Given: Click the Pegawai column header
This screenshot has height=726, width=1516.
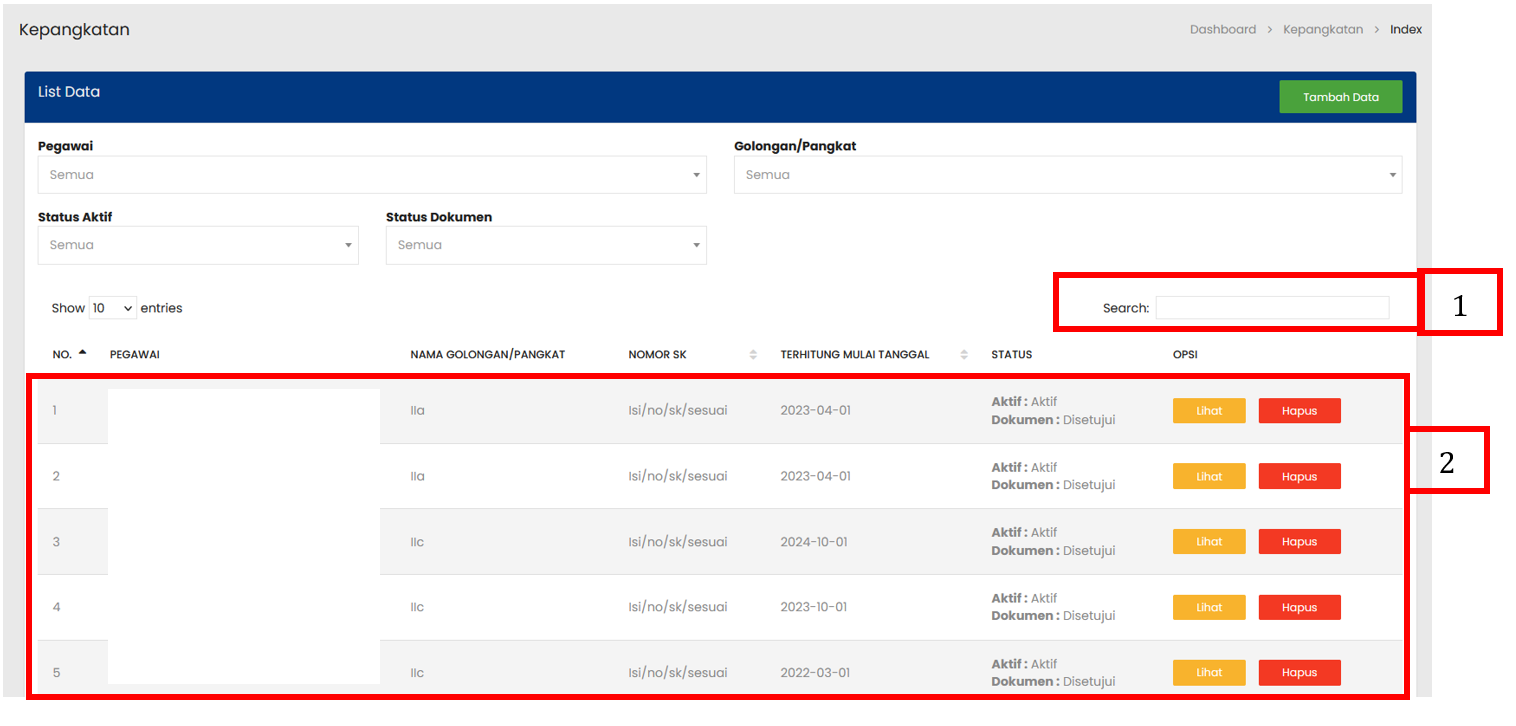Looking at the screenshot, I should point(135,355).
